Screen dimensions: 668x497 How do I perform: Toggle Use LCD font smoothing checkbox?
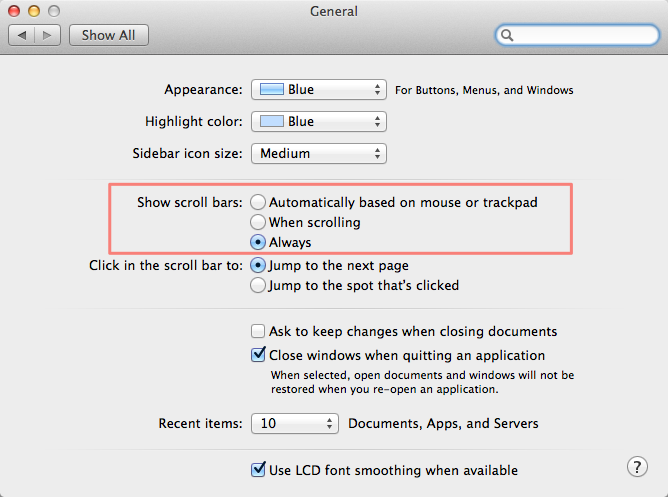[259, 470]
